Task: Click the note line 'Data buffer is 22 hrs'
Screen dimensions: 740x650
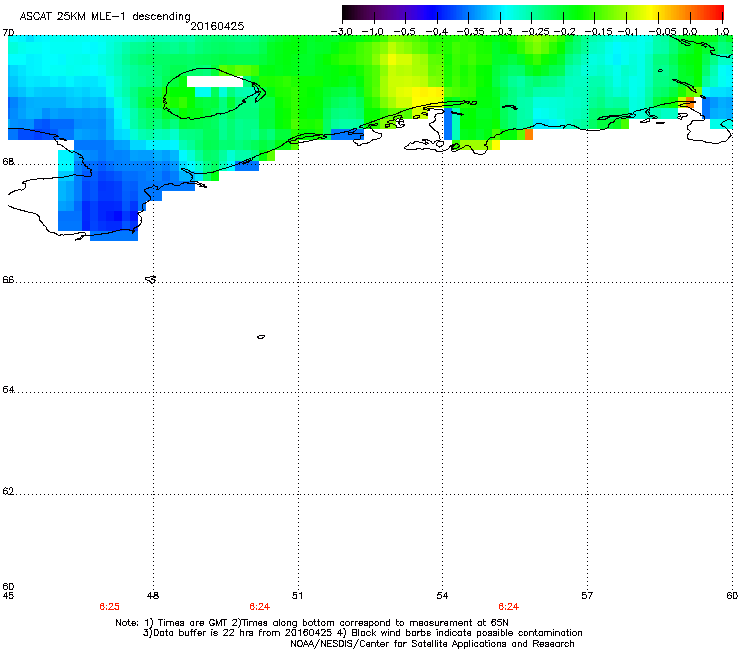Action: pos(362,633)
